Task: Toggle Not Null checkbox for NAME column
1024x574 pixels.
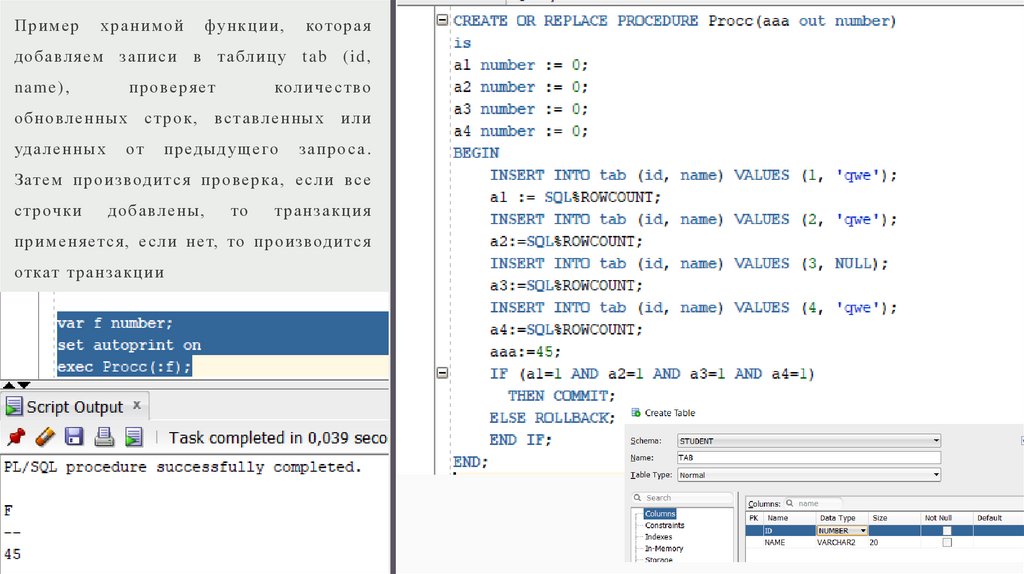Action: click(947, 542)
